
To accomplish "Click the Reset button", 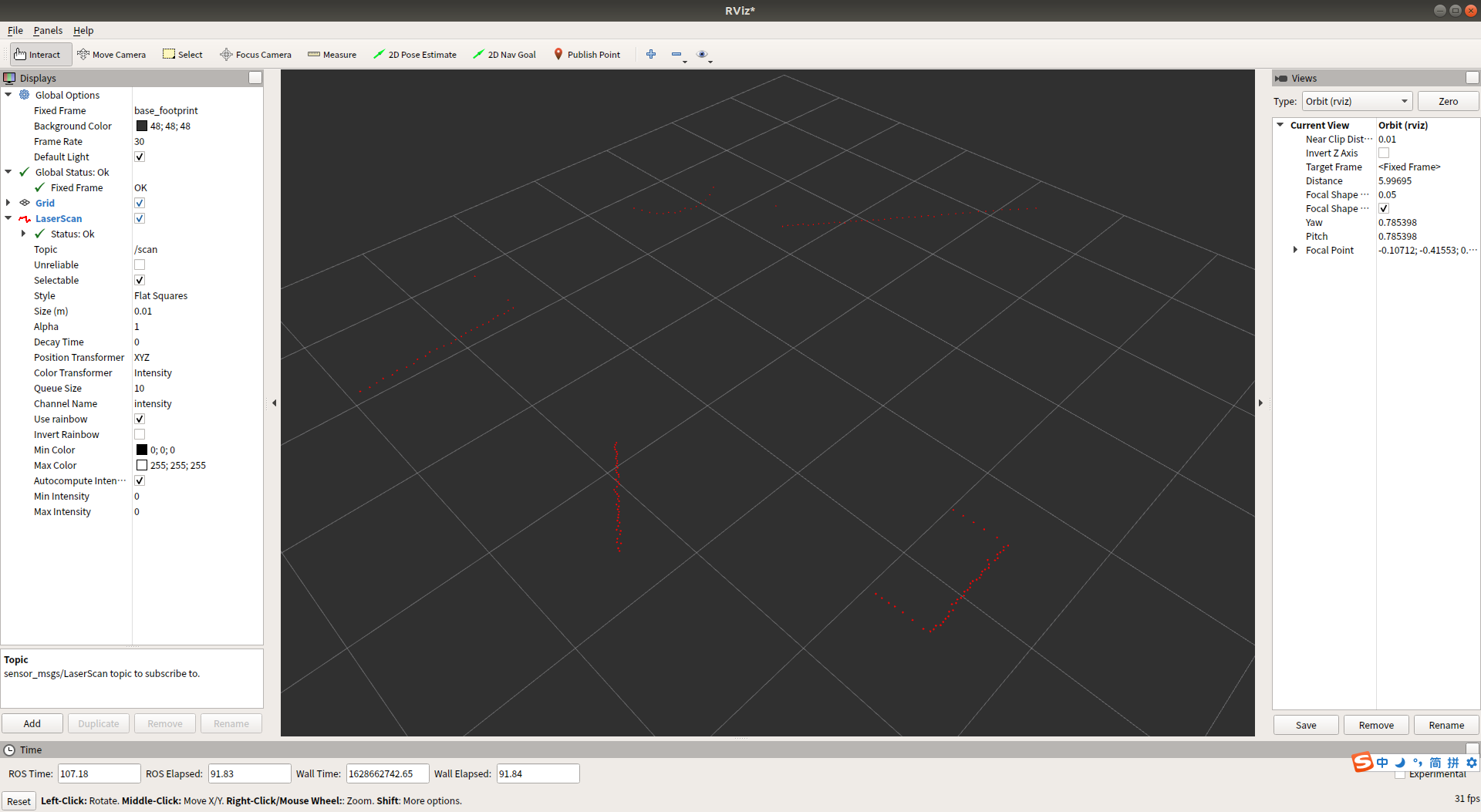I will (x=19, y=801).
